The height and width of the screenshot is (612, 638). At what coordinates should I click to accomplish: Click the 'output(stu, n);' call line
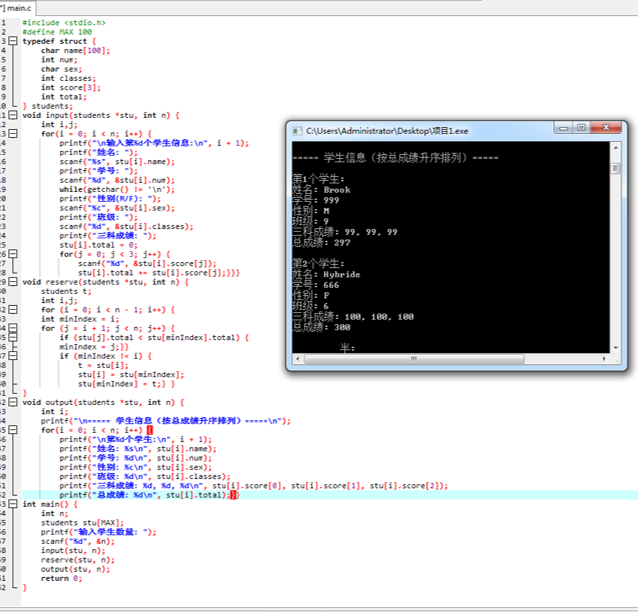coord(75,569)
